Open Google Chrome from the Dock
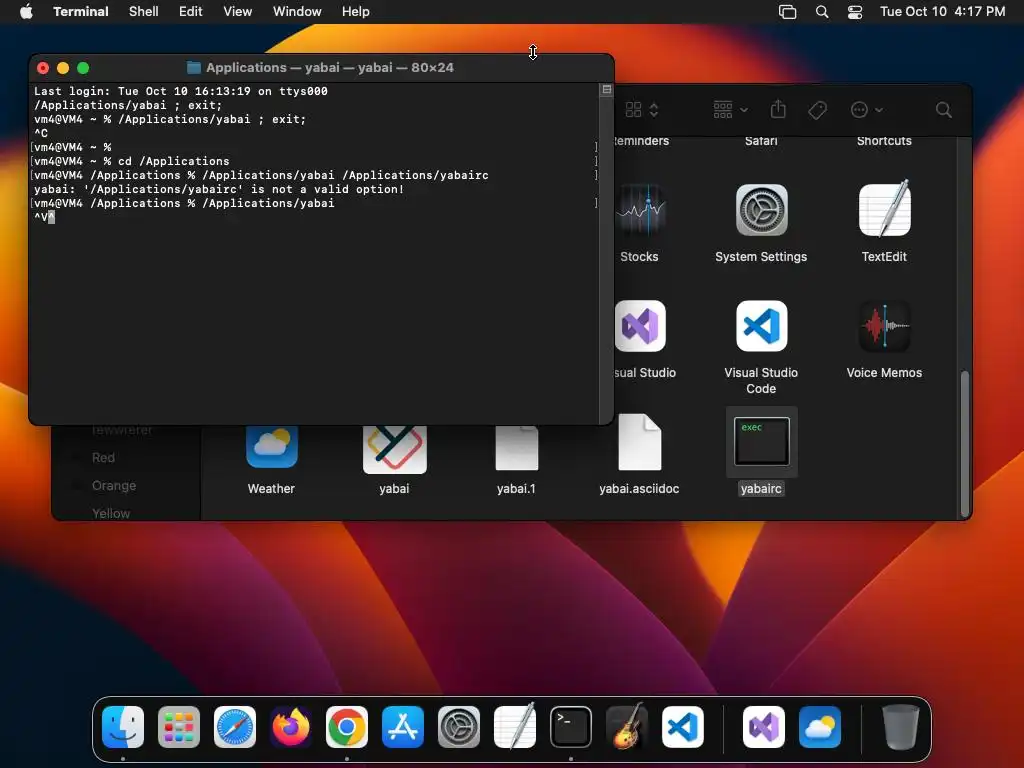Viewport: 1024px width, 768px height. point(347,727)
